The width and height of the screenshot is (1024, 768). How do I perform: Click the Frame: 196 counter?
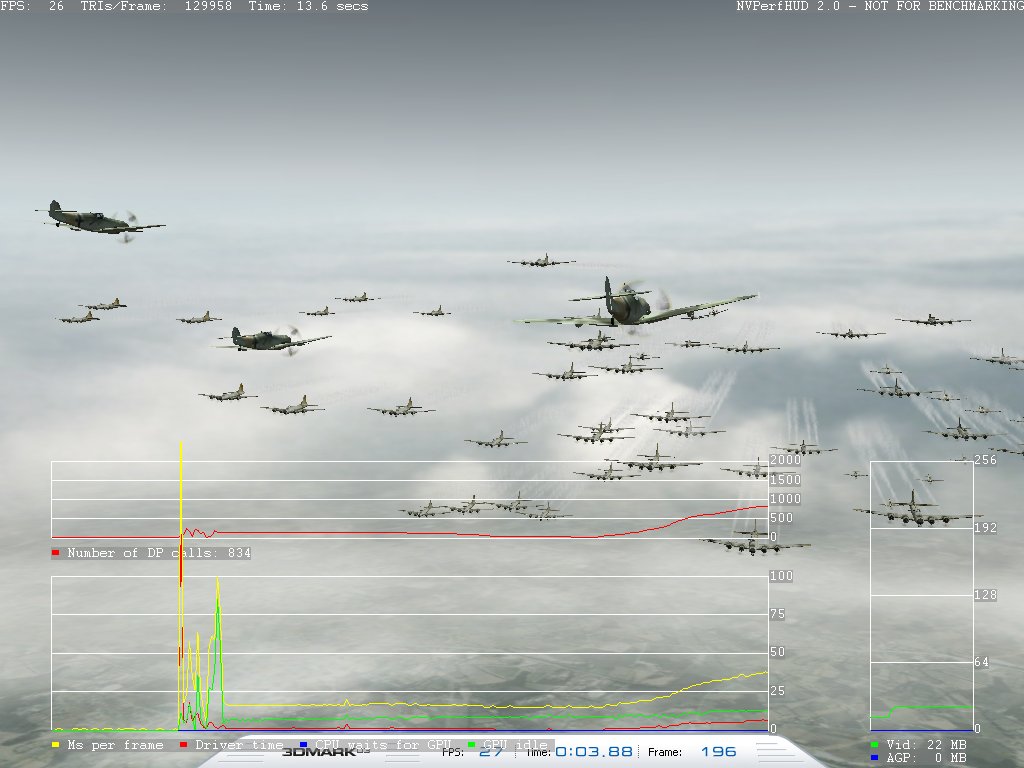692,752
